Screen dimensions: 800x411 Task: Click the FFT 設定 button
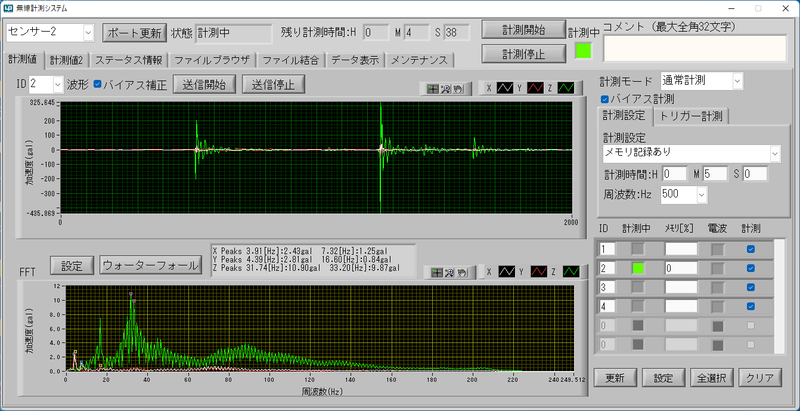point(72,265)
